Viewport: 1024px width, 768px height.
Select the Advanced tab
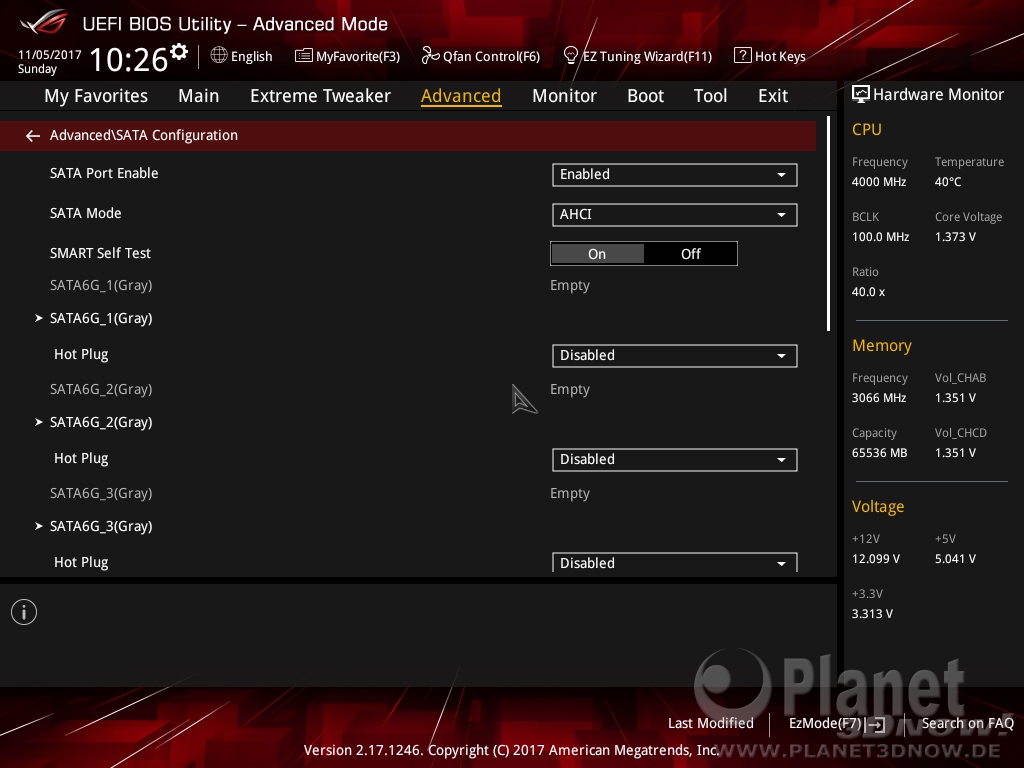[x=461, y=96]
